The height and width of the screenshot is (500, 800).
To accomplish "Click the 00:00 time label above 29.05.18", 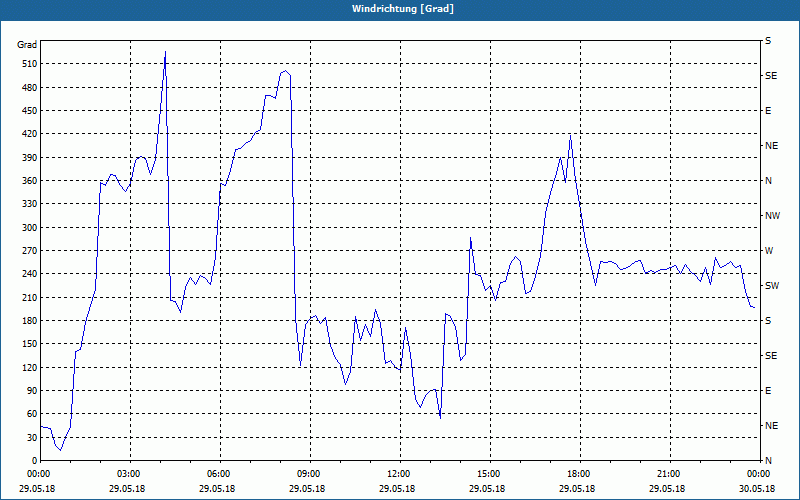I will pyautogui.click(x=39, y=474).
